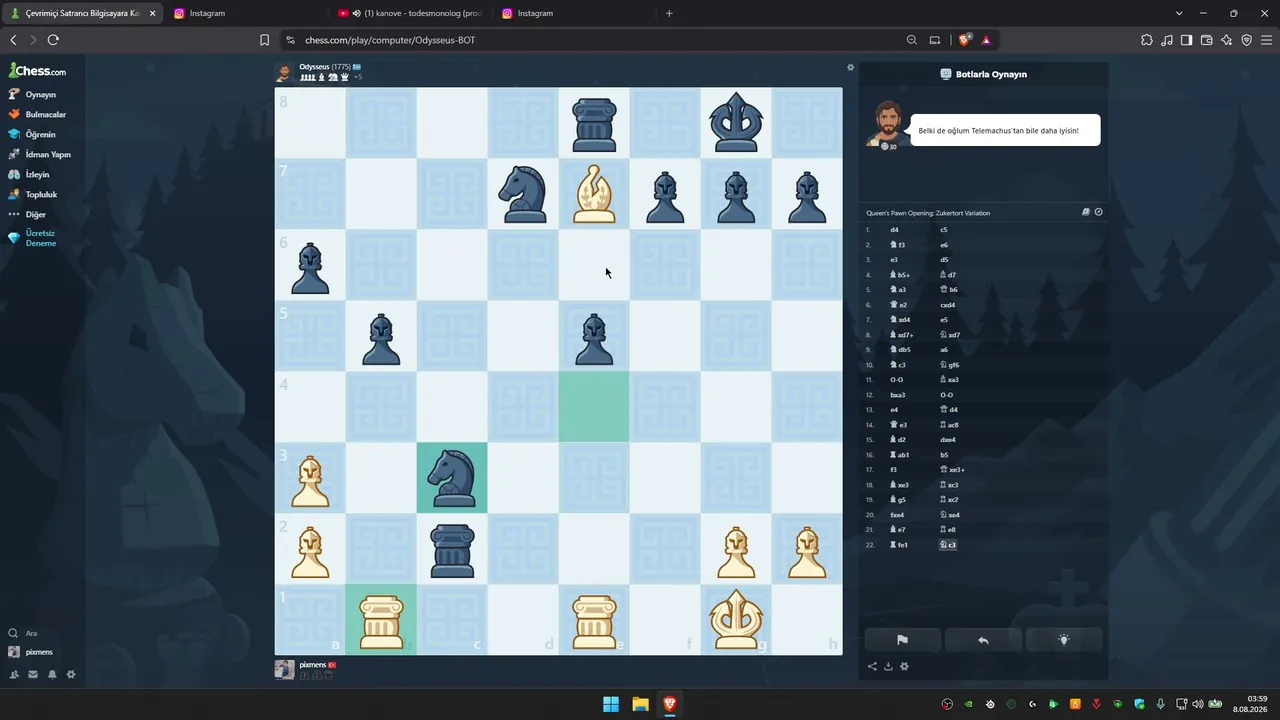Click opening name Queen's Pawn Opening: Zukertort Variation
1280x720 pixels.
tap(928, 213)
